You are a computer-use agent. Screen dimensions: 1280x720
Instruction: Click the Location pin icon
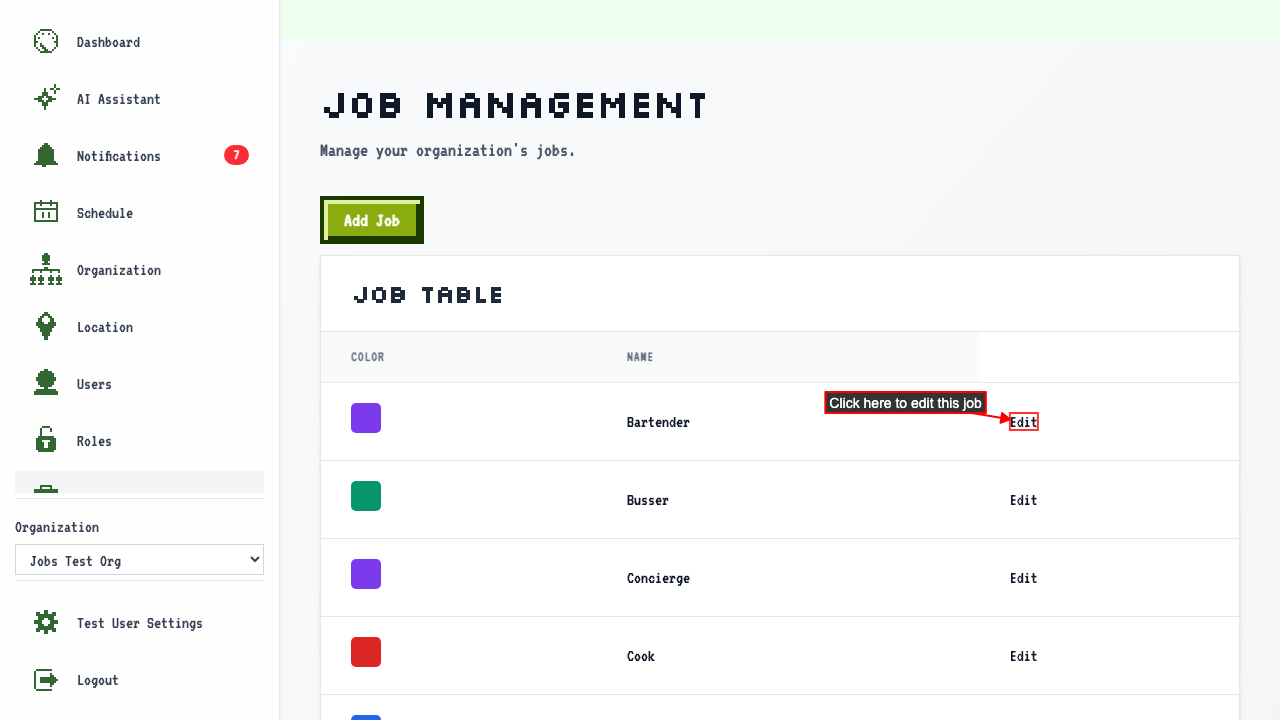(x=46, y=326)
